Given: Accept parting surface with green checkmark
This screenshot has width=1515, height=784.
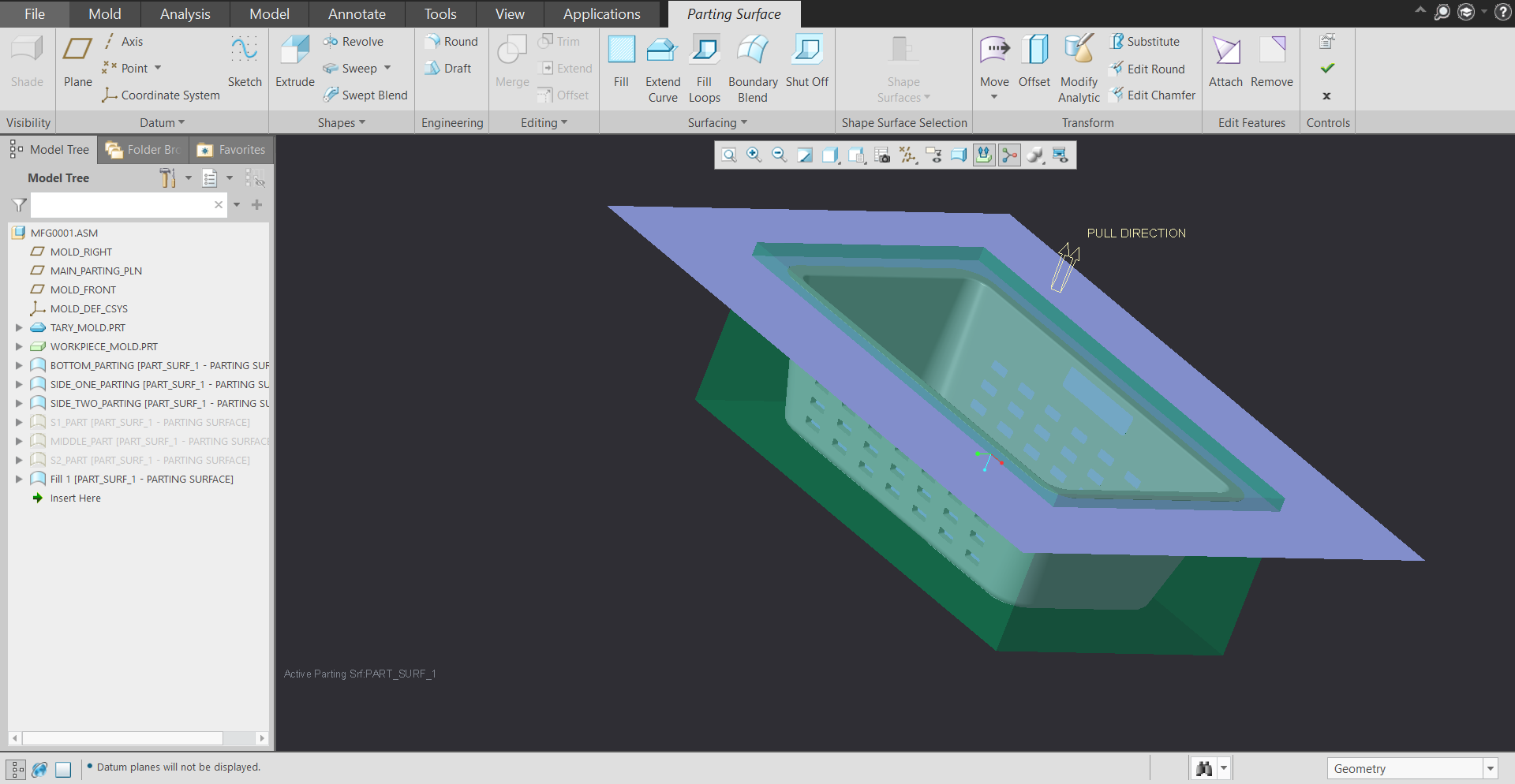Looking at the screenshot, I should click(x=1327, y=69).
